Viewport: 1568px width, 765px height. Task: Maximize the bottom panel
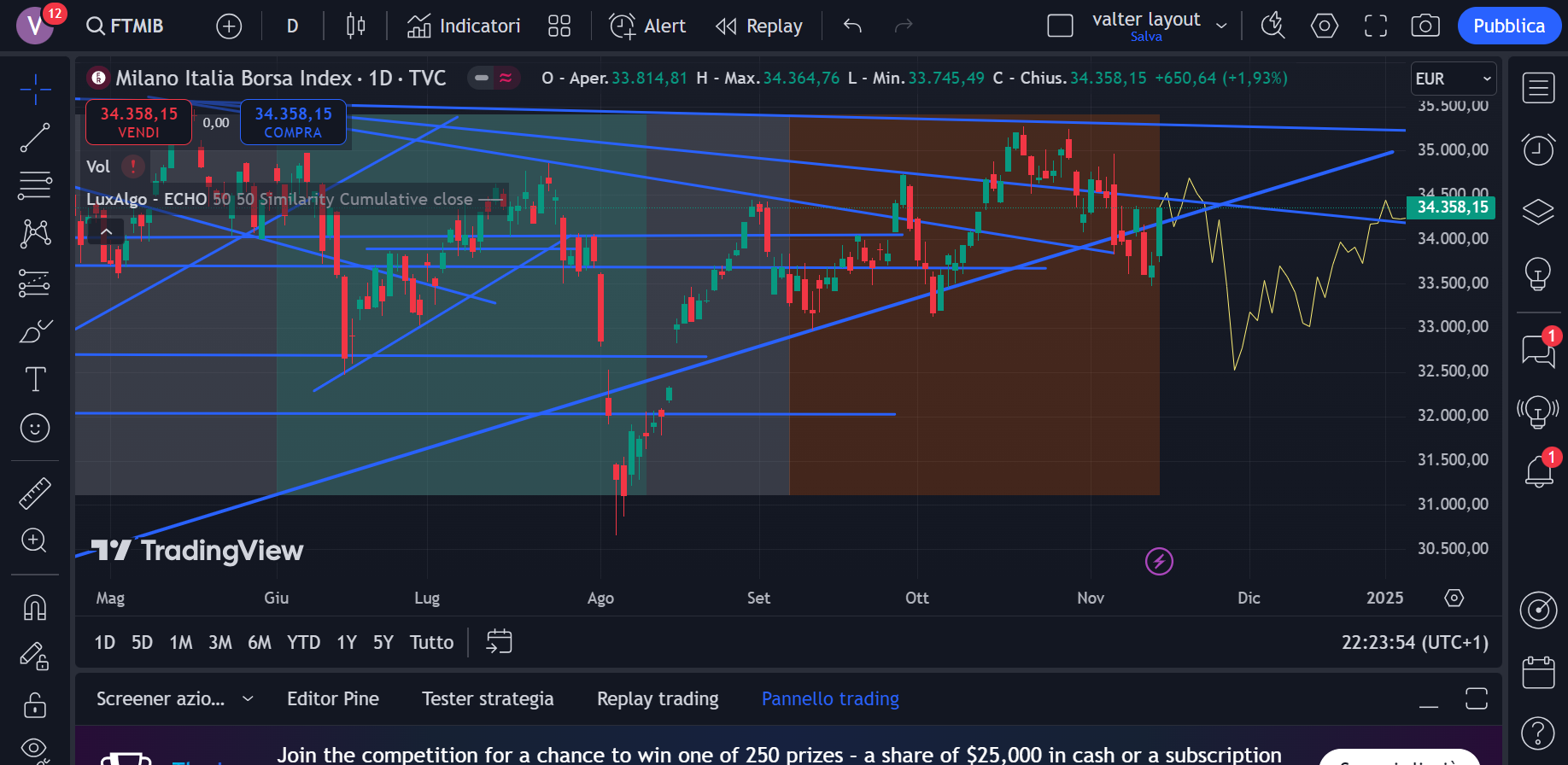pyautogui.click(x=1477, y=698)
